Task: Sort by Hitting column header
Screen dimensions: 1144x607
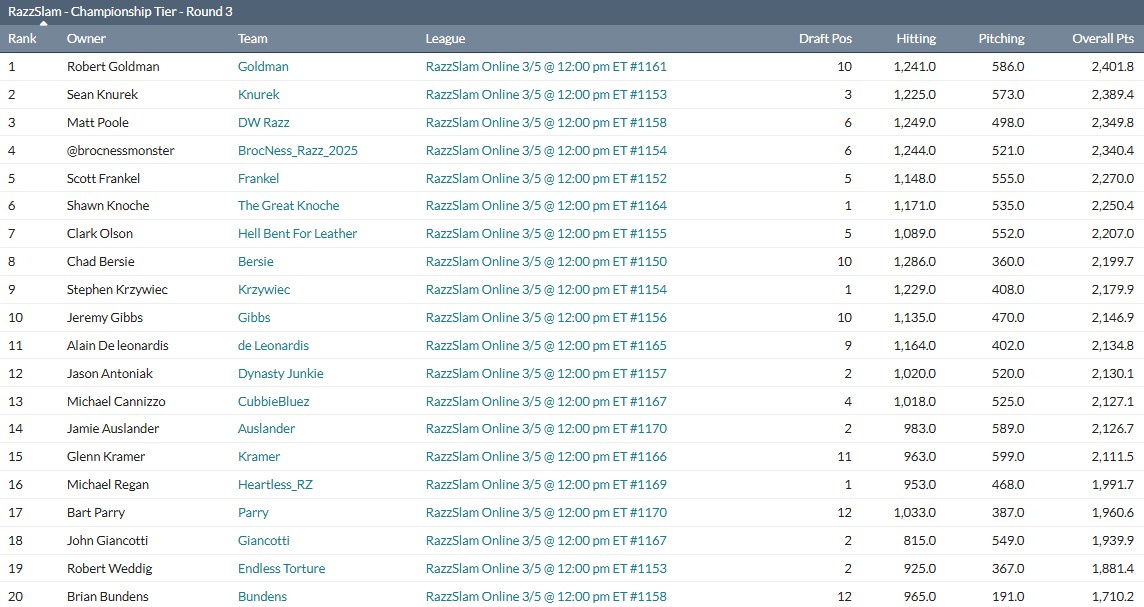Action: click(x=916, y=39)
